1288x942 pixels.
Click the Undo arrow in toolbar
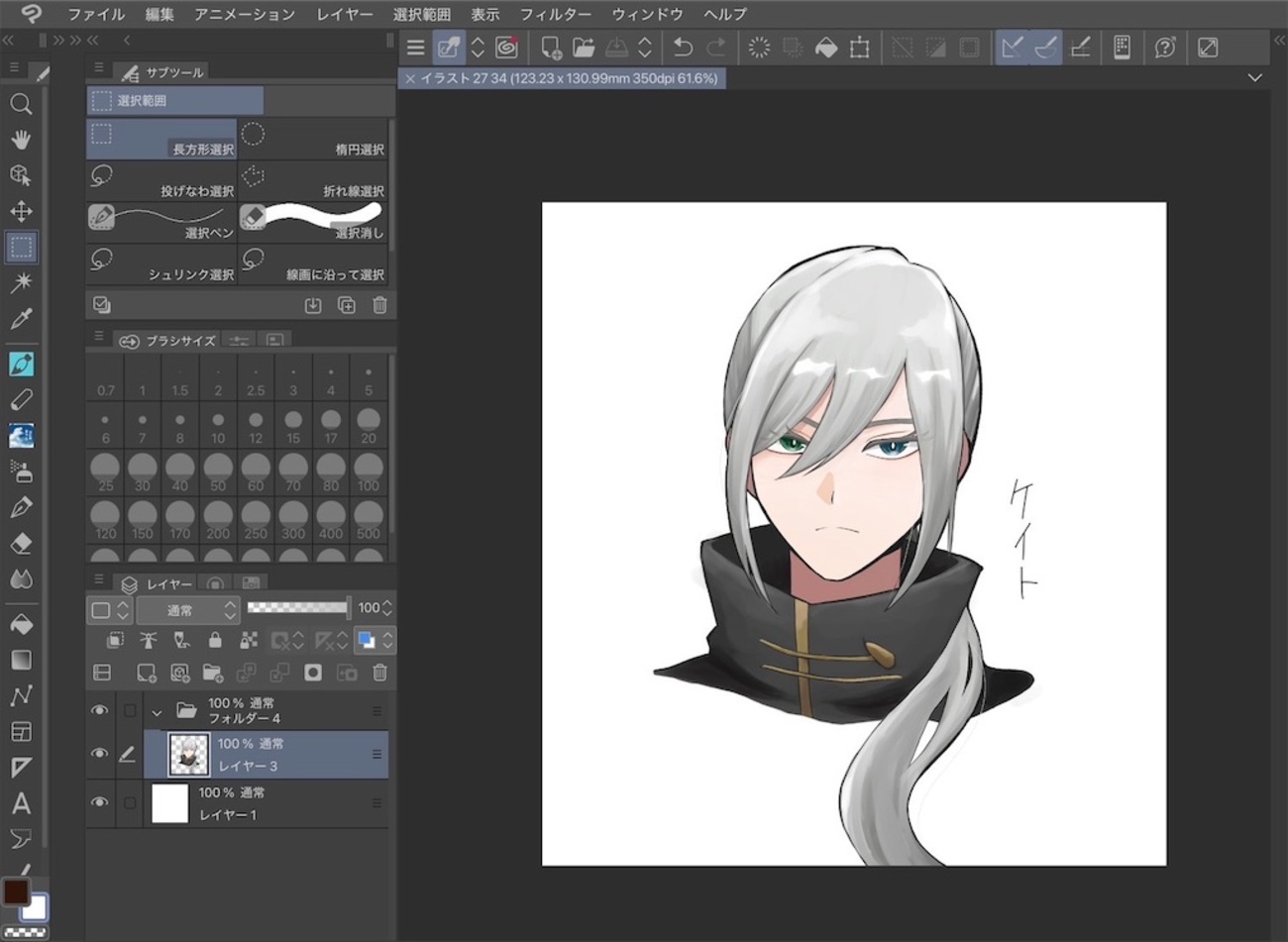[683, 48]
